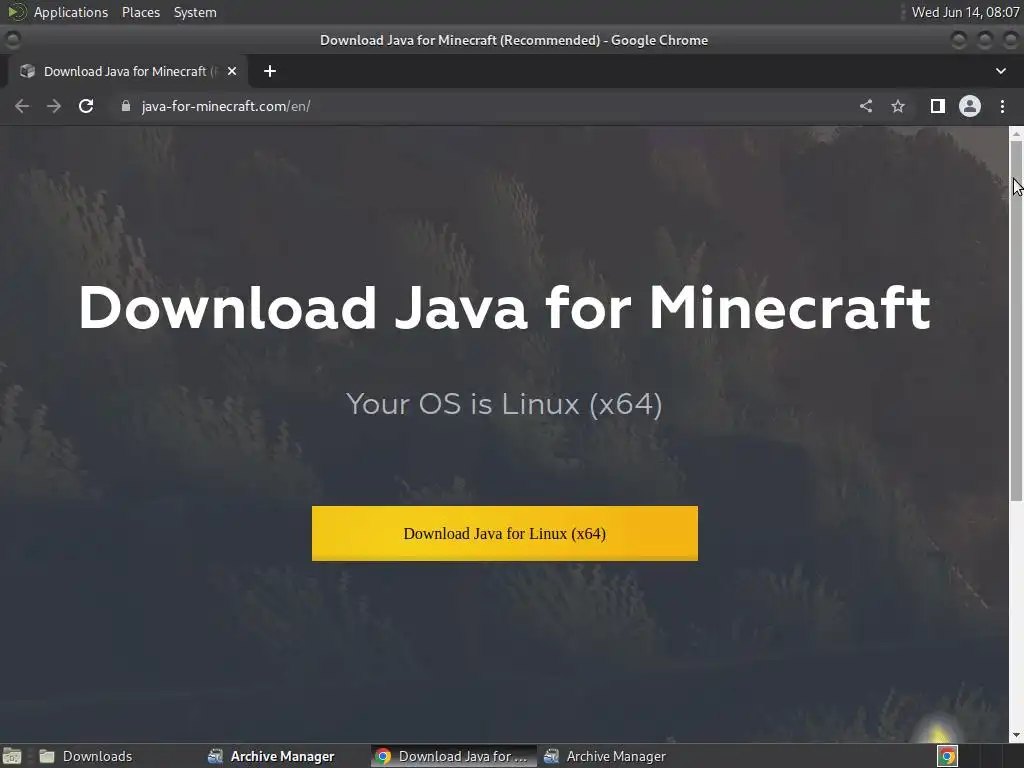Click the scrollbar up arrow

pyautogui.click(x=1016, y=133)
